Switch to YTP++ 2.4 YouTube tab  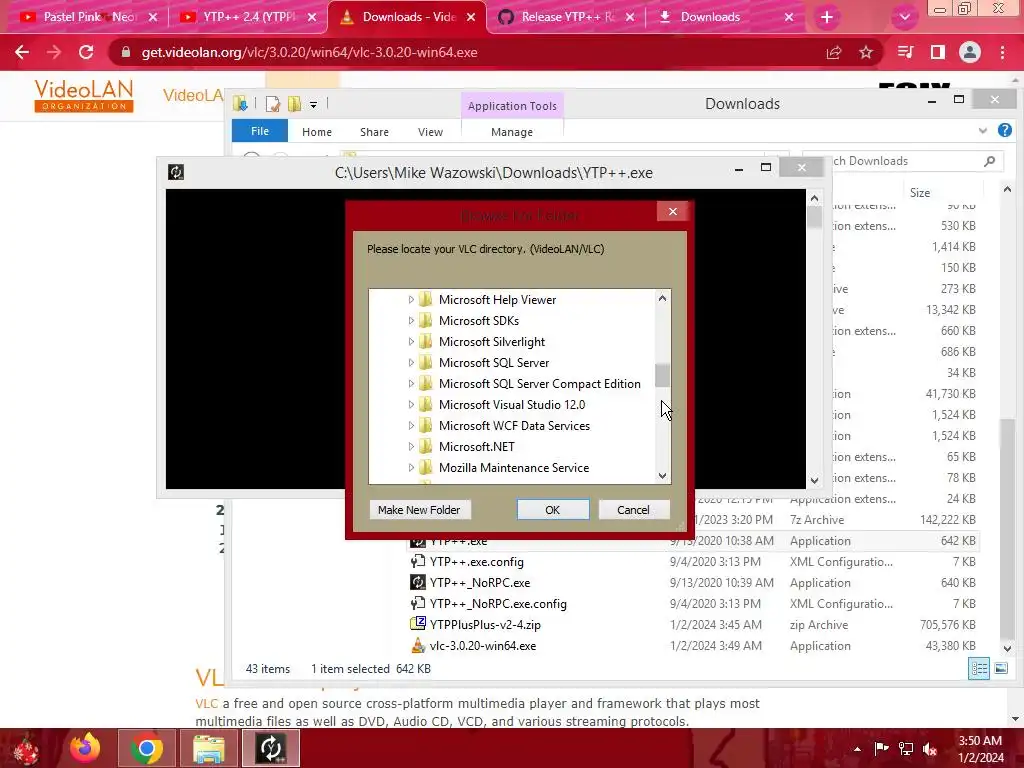[248, 17]
